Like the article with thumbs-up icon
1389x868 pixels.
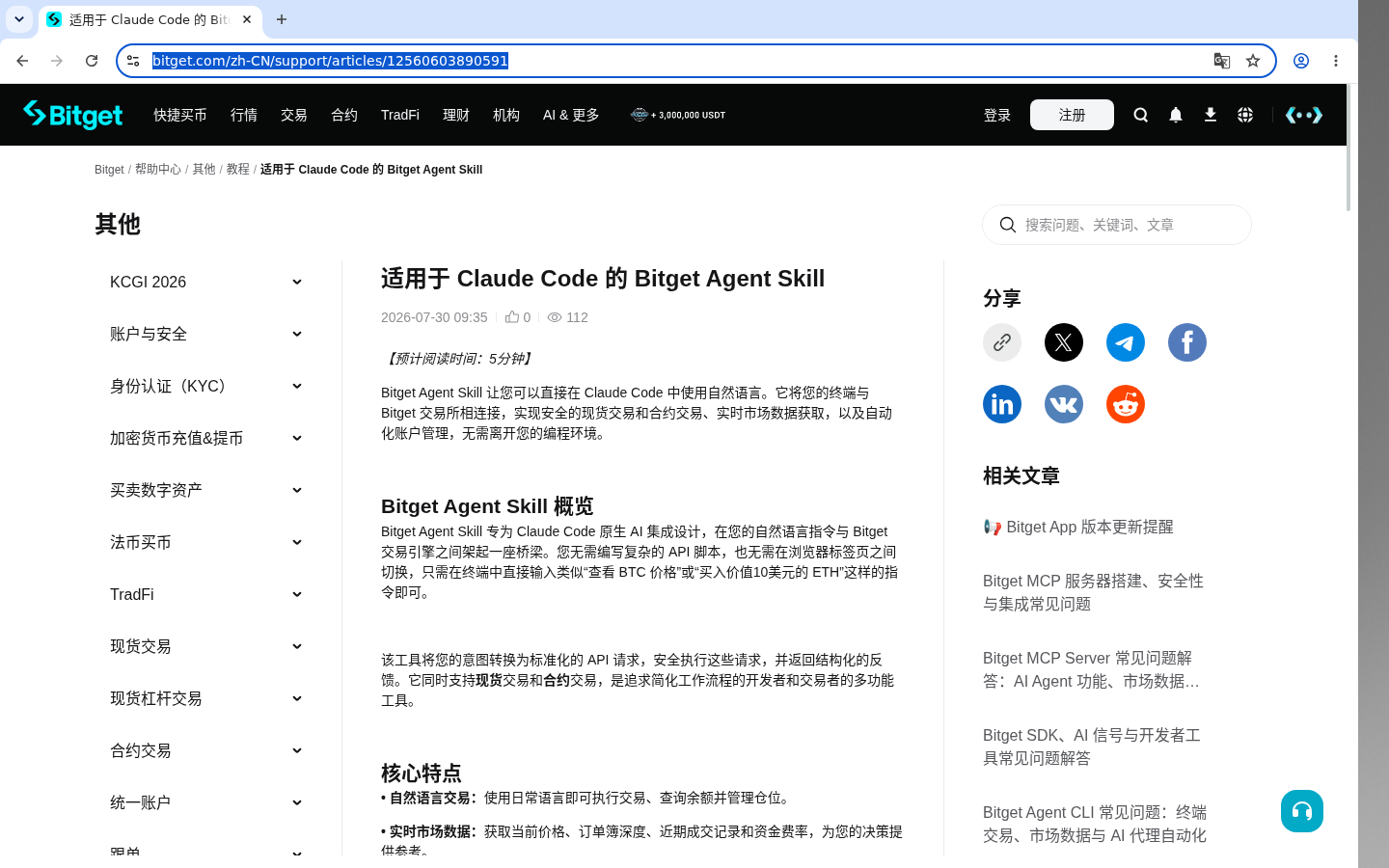click(512, 316)
